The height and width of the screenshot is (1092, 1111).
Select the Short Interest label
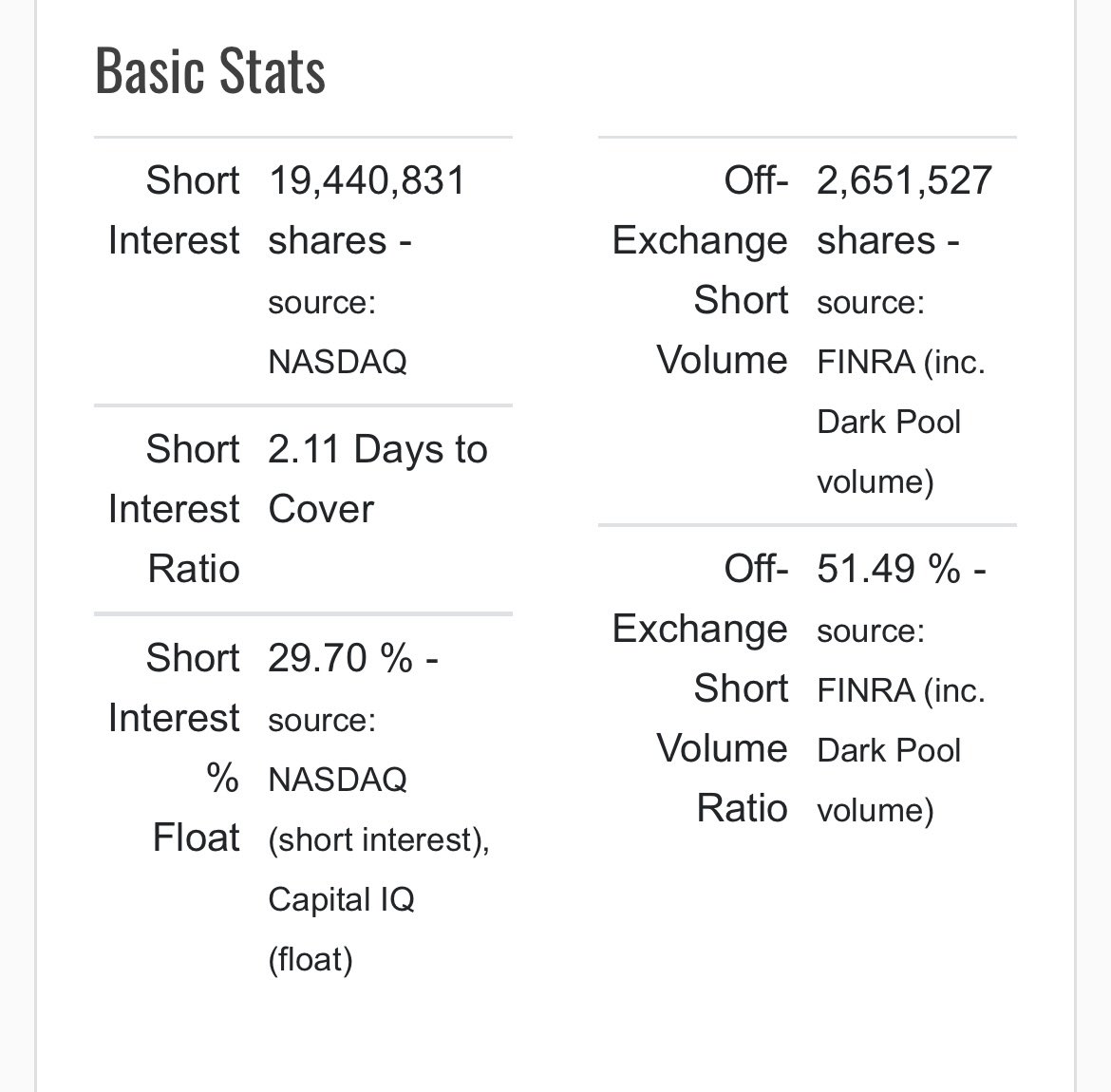point(174,210)
